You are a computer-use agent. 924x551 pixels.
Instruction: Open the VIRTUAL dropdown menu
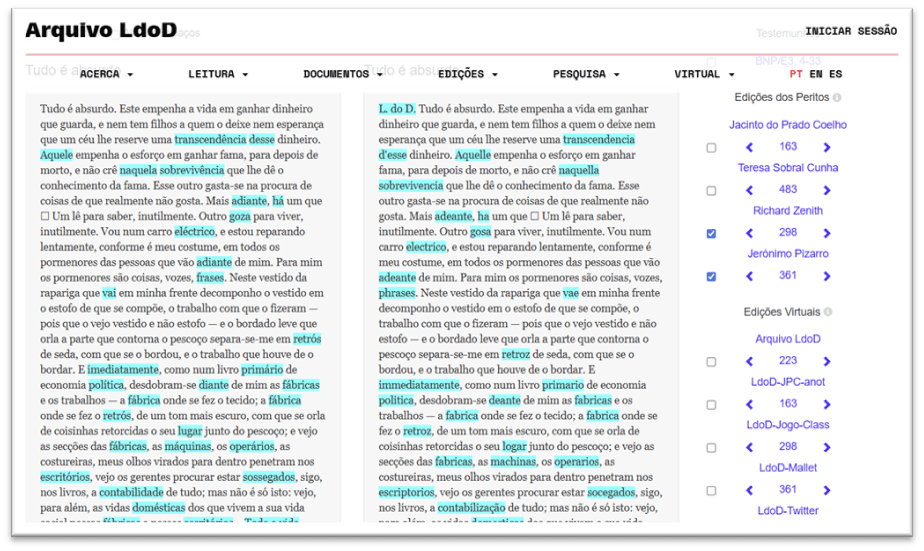pos(704,74)
